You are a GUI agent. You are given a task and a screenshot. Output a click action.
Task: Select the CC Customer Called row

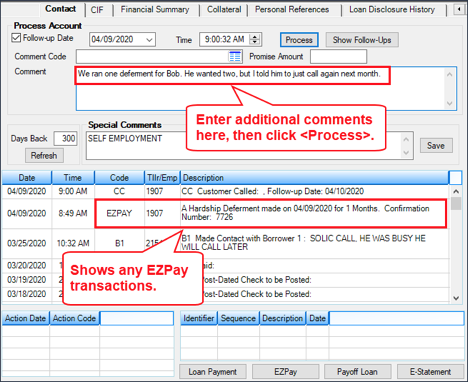pos(225,191)
